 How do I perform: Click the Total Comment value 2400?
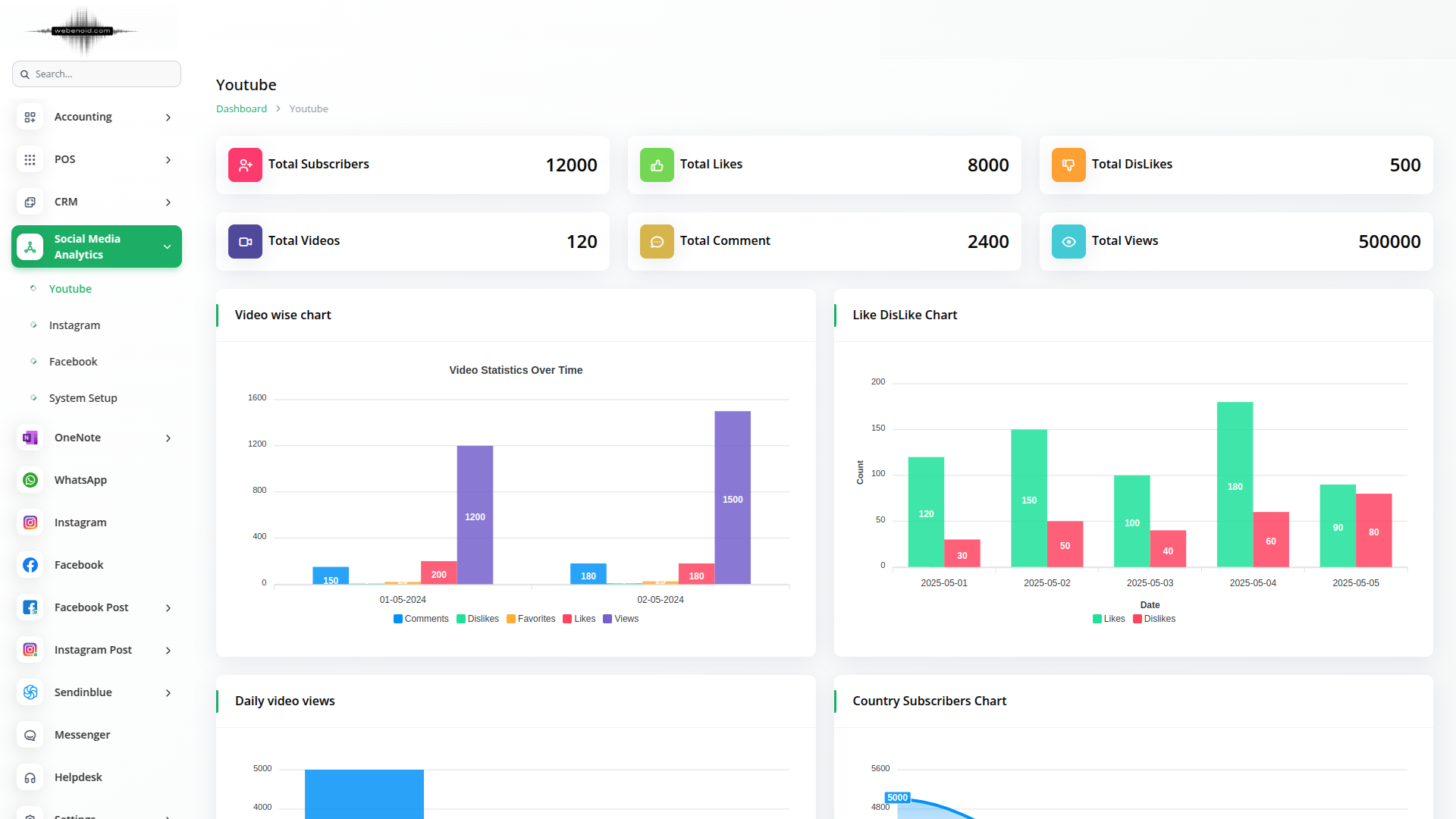pyautogui.click(x=988, y=242)
